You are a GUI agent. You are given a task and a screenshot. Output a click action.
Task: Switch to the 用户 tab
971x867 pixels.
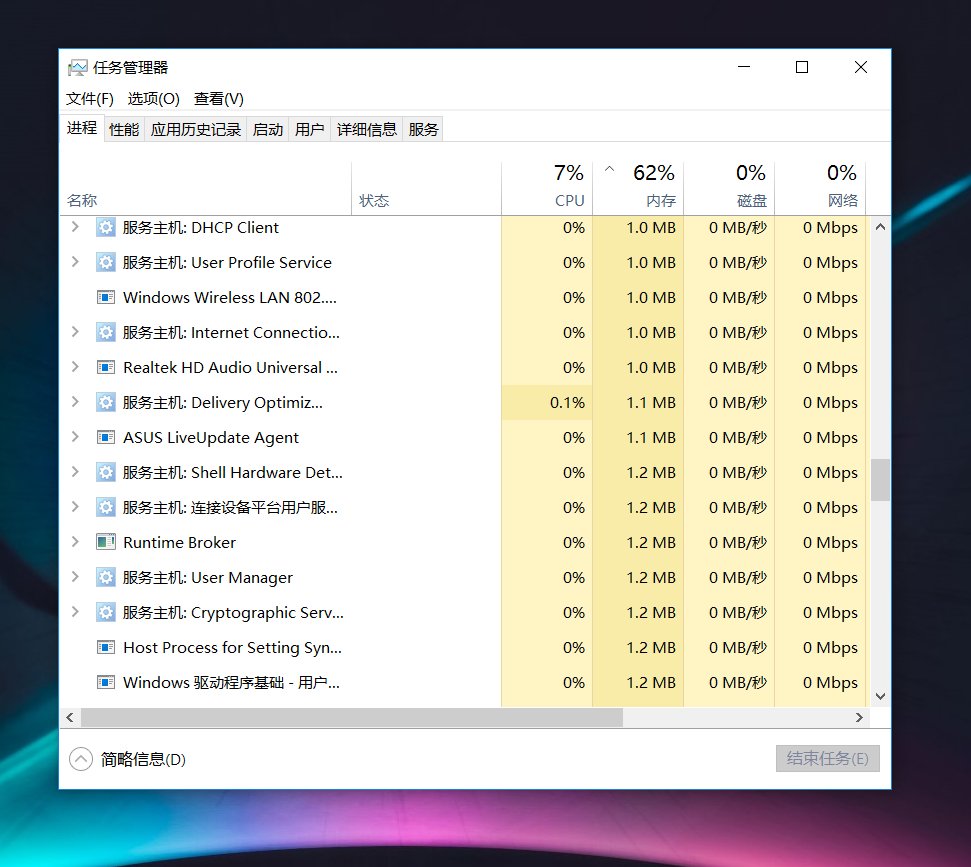[310, 129]
